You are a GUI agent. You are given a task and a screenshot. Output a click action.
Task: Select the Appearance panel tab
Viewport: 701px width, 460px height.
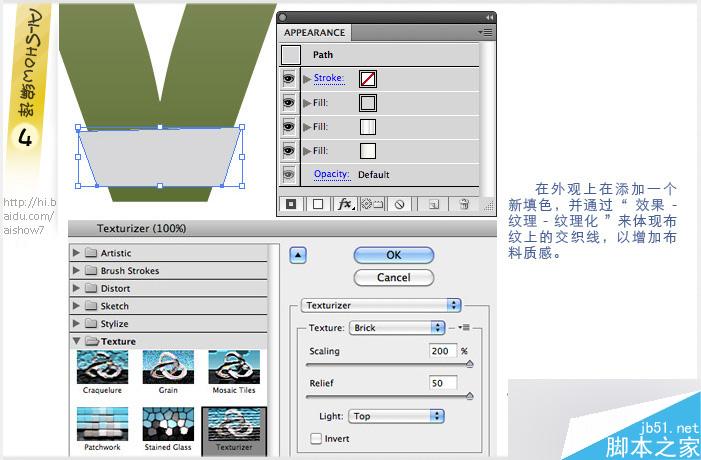[x=315, y=33]
